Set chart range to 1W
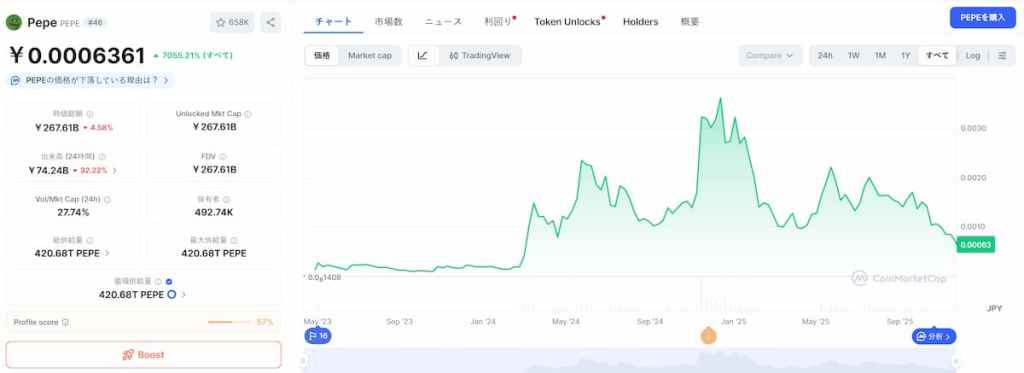 [854, 56]
